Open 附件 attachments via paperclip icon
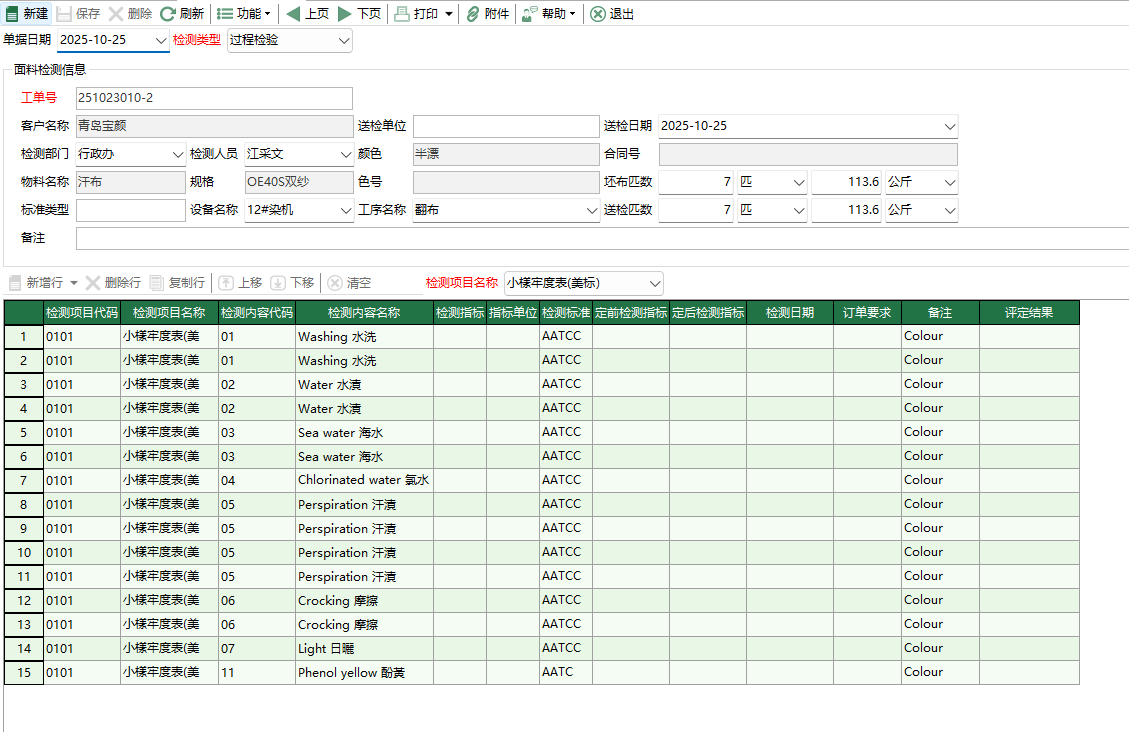 [473, 14]
